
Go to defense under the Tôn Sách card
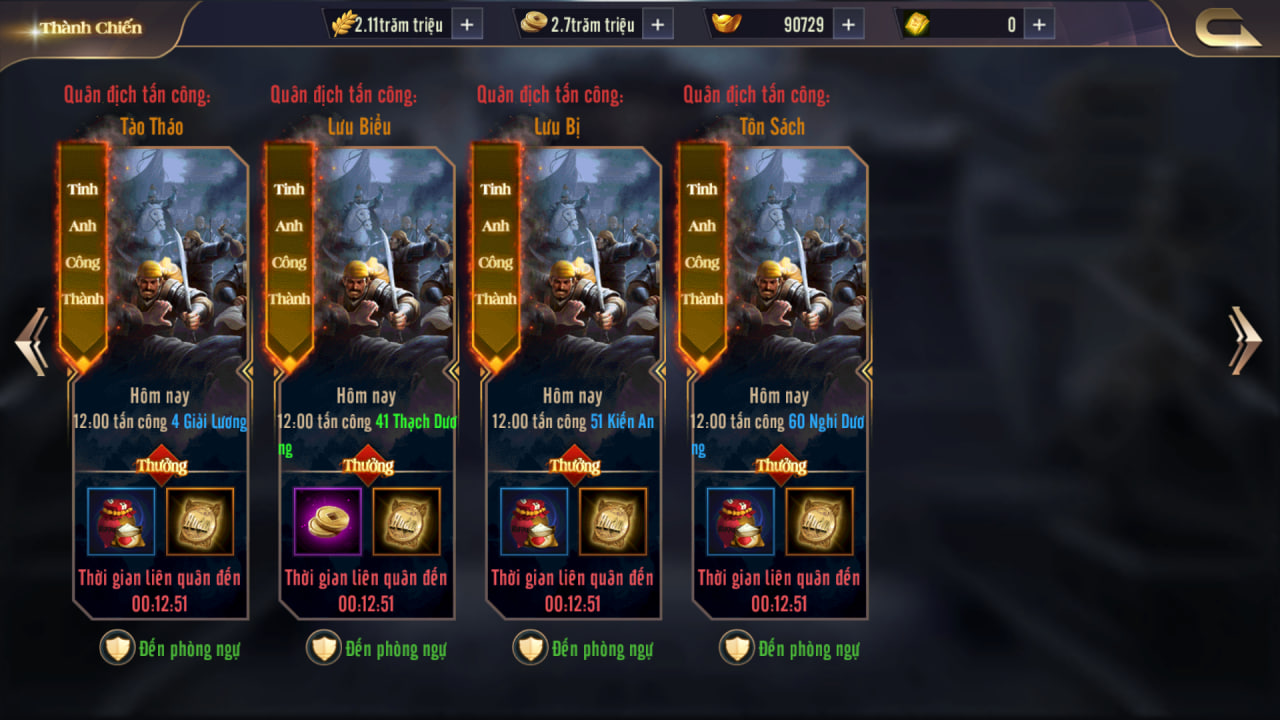tap(790, 648)
